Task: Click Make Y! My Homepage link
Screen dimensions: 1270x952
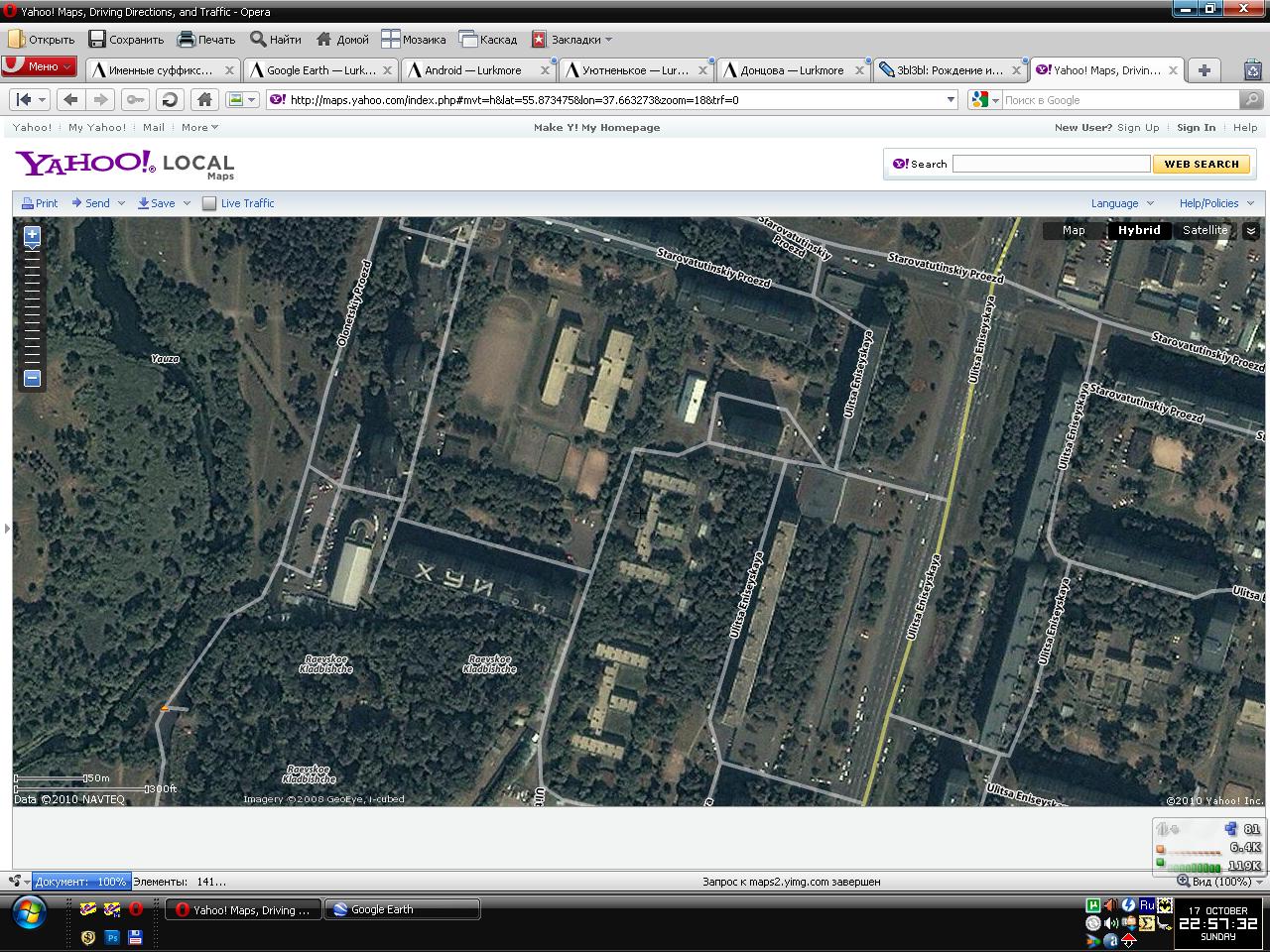Action: [596, 127]
